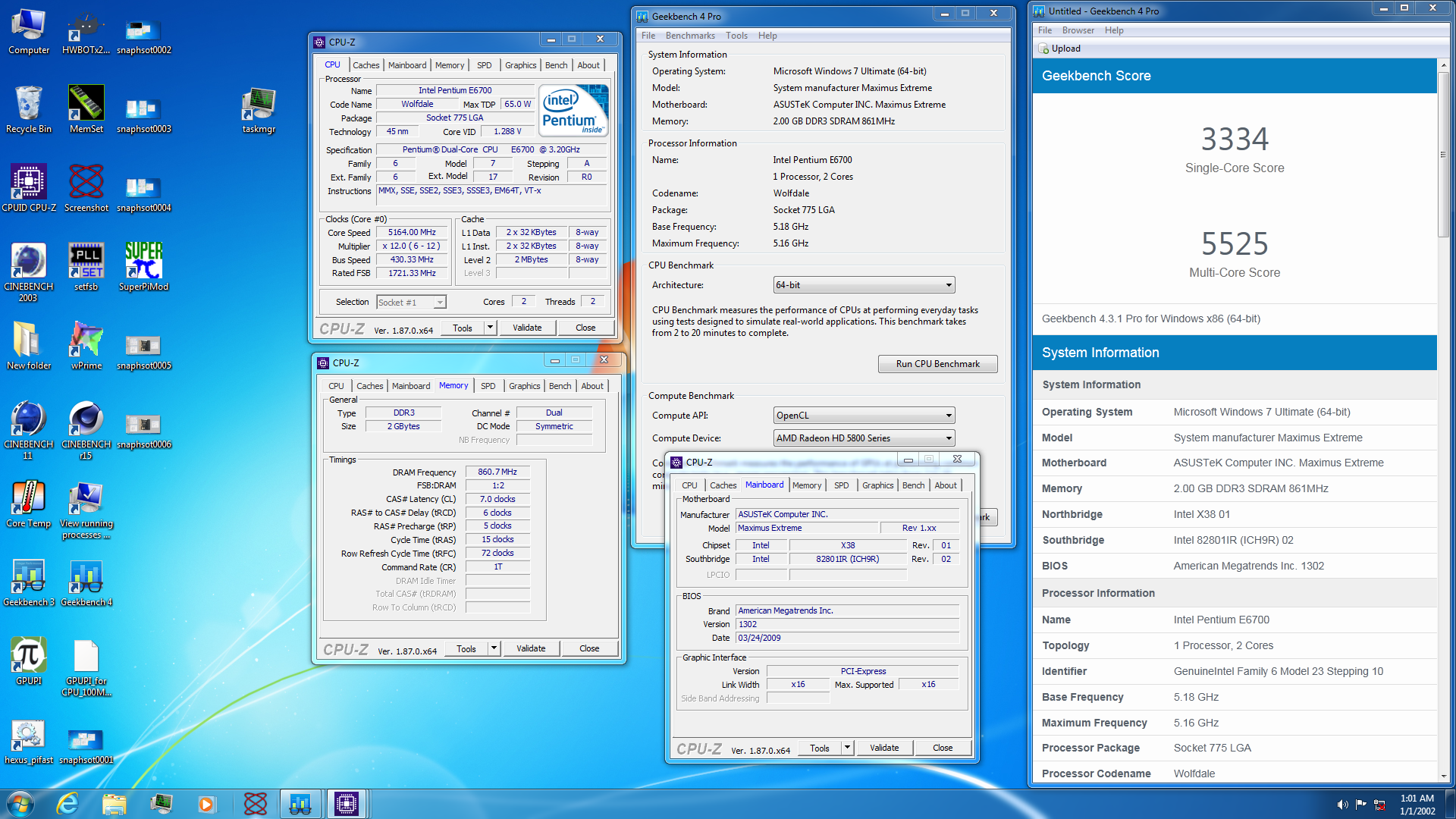Open Compute API OpenCL dropdown
This screenshot has width=1456, height=819.
click(x=864, y=416)
